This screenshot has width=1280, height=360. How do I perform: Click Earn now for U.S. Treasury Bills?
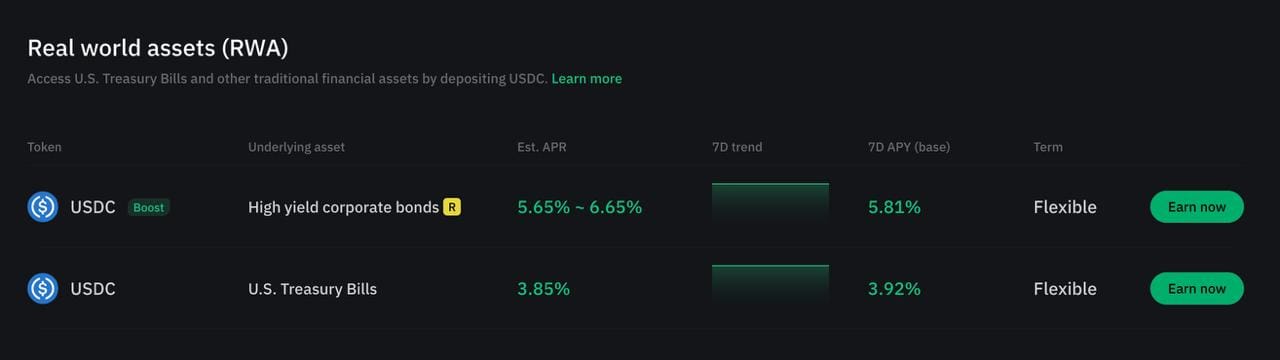[x=1197, y=289]
